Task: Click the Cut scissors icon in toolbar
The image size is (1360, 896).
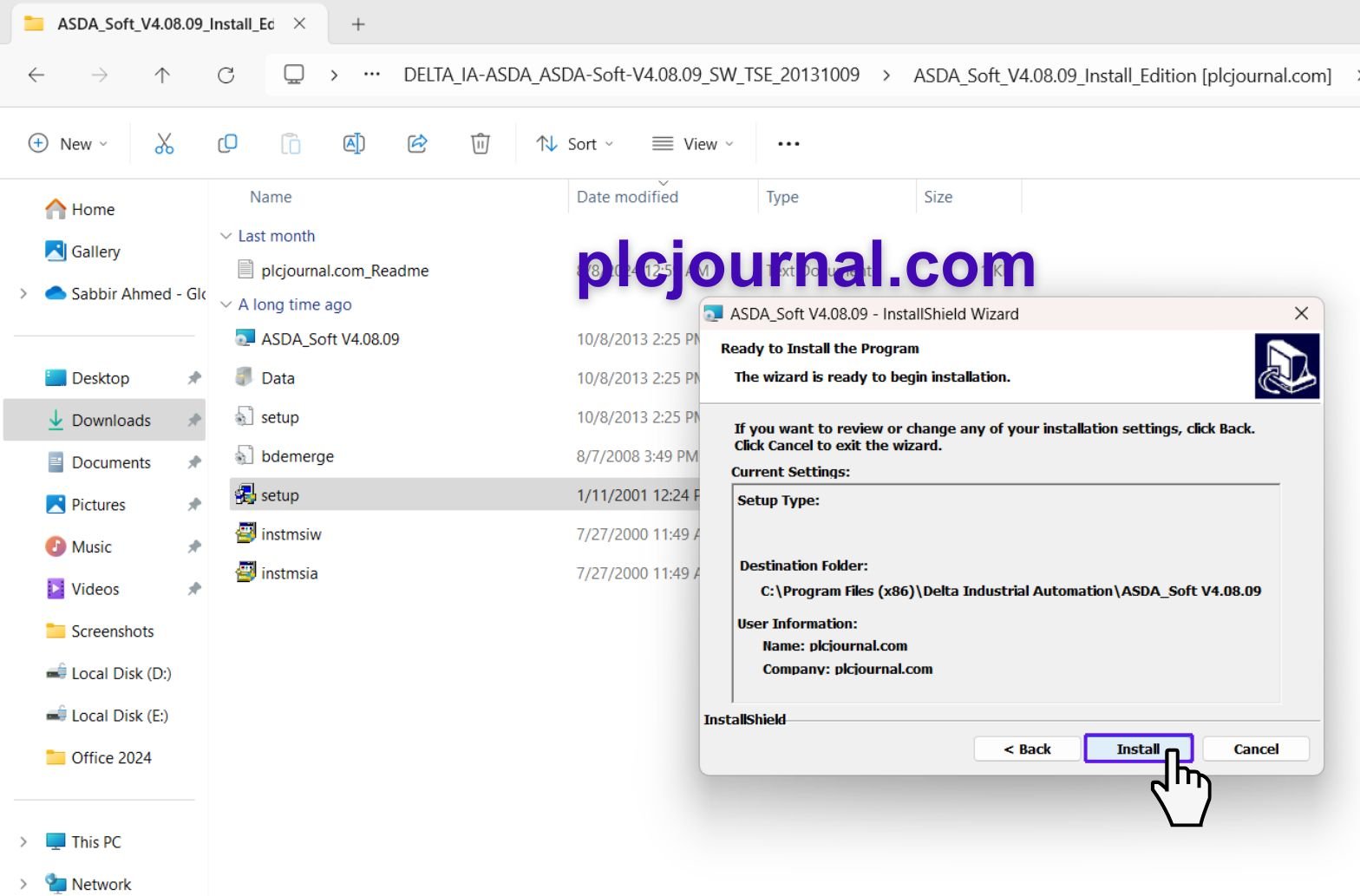Action: [164, 144]
